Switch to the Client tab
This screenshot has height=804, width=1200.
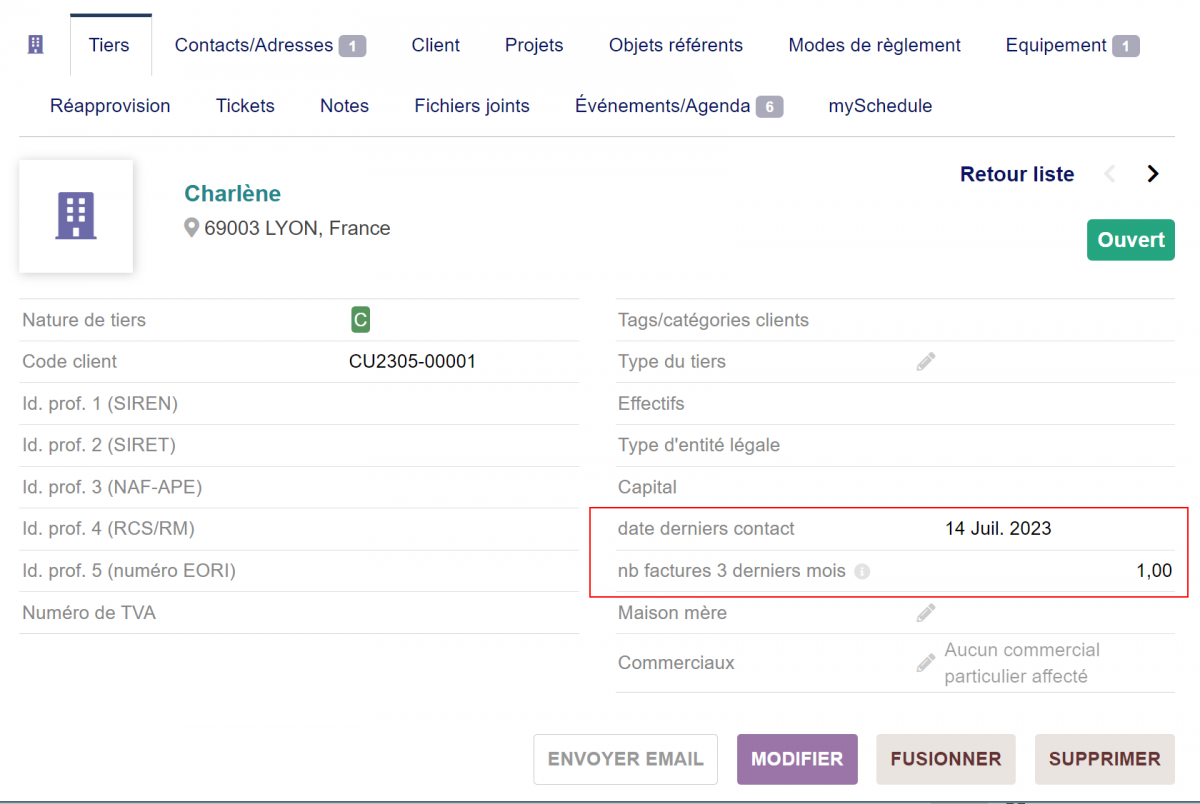[435, 45]
